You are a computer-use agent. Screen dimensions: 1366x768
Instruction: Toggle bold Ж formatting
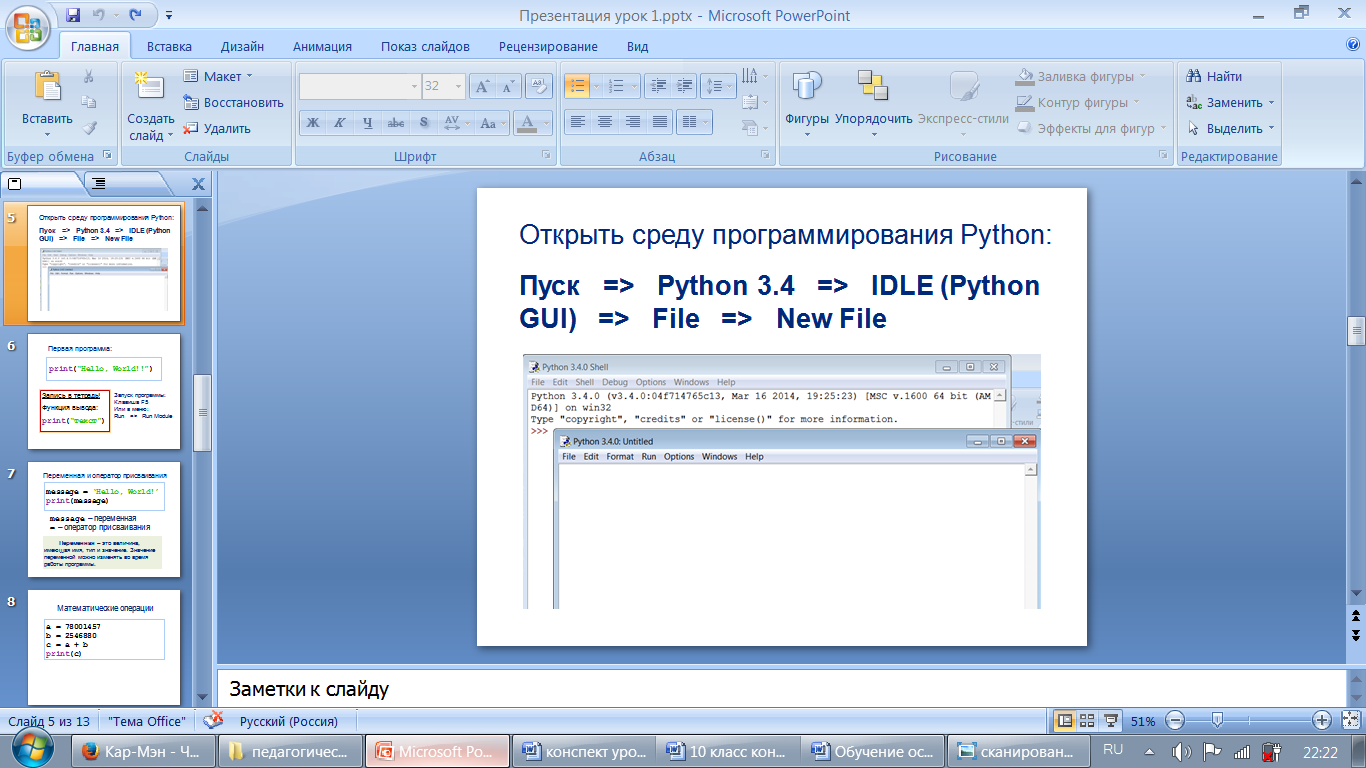point(313,123)
